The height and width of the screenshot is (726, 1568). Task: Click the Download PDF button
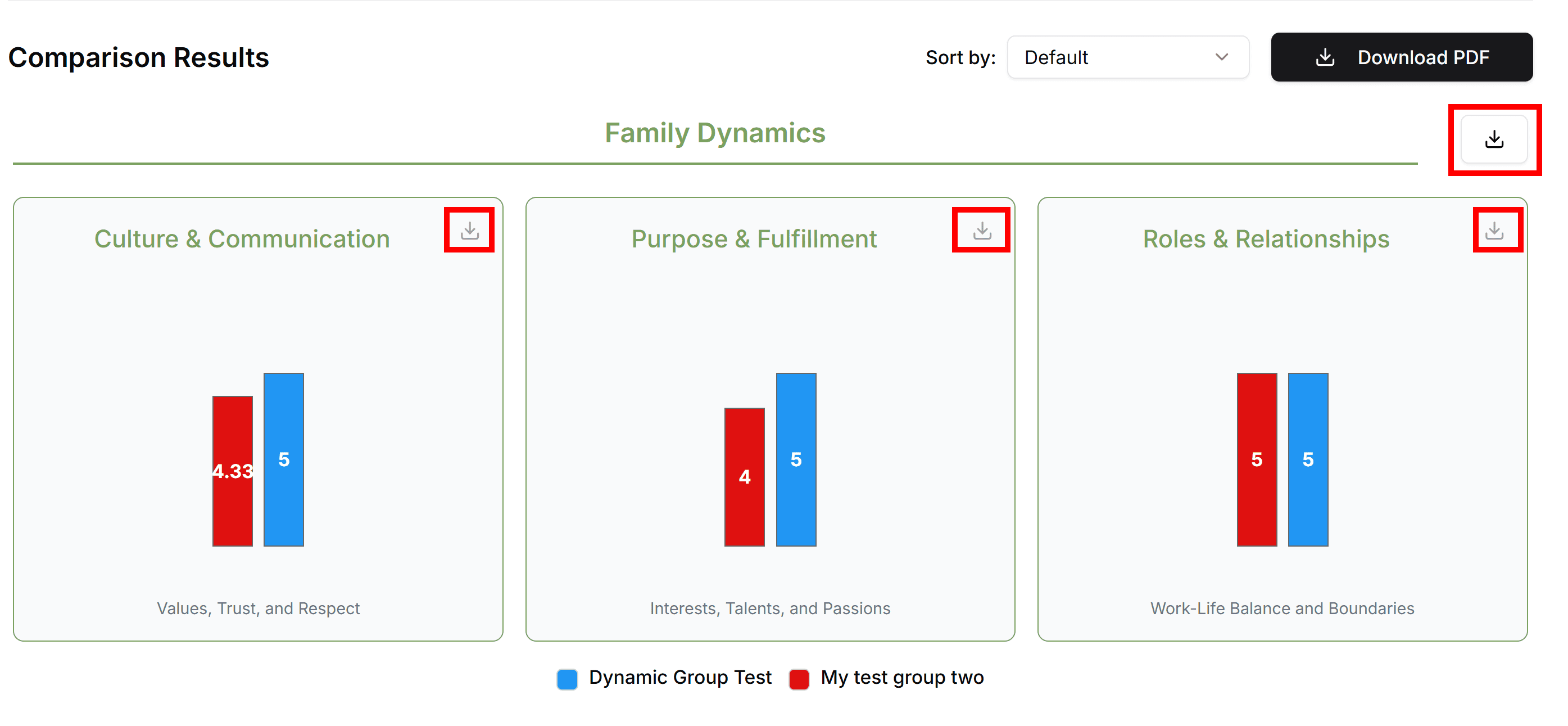click(1401, 57)
